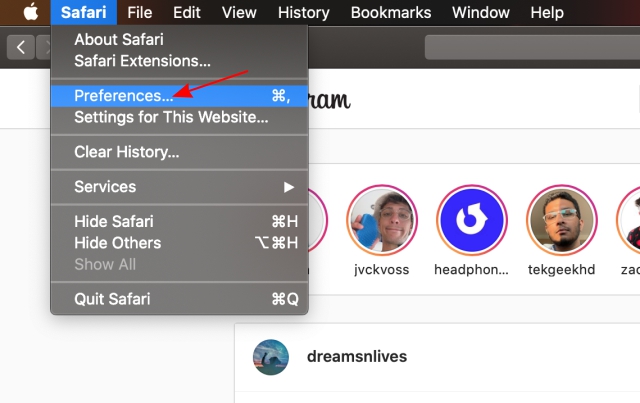Viewport: 640px width, 403px height.
Task: Open tekgeekhd story avatar
Action: pyautogui.click(x=562, y=220)
